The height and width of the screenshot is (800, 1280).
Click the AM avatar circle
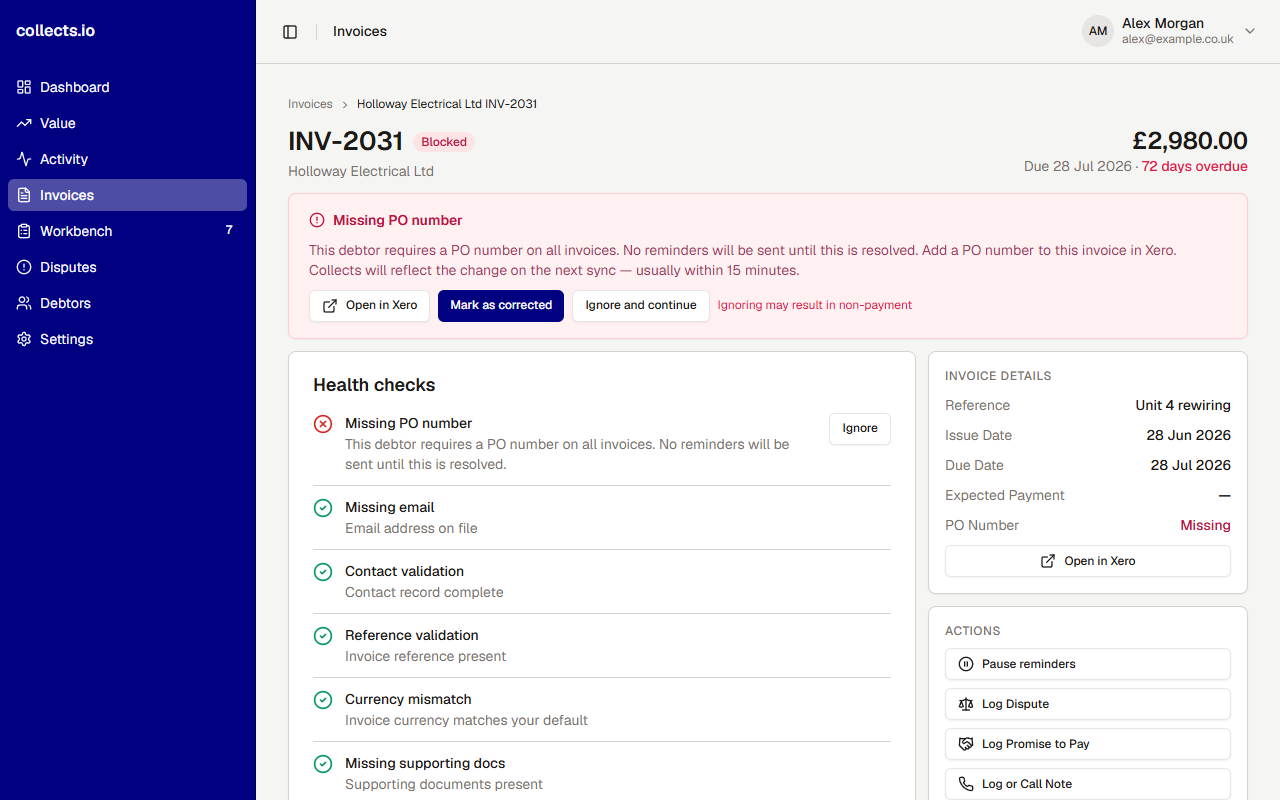[1098, 31]
